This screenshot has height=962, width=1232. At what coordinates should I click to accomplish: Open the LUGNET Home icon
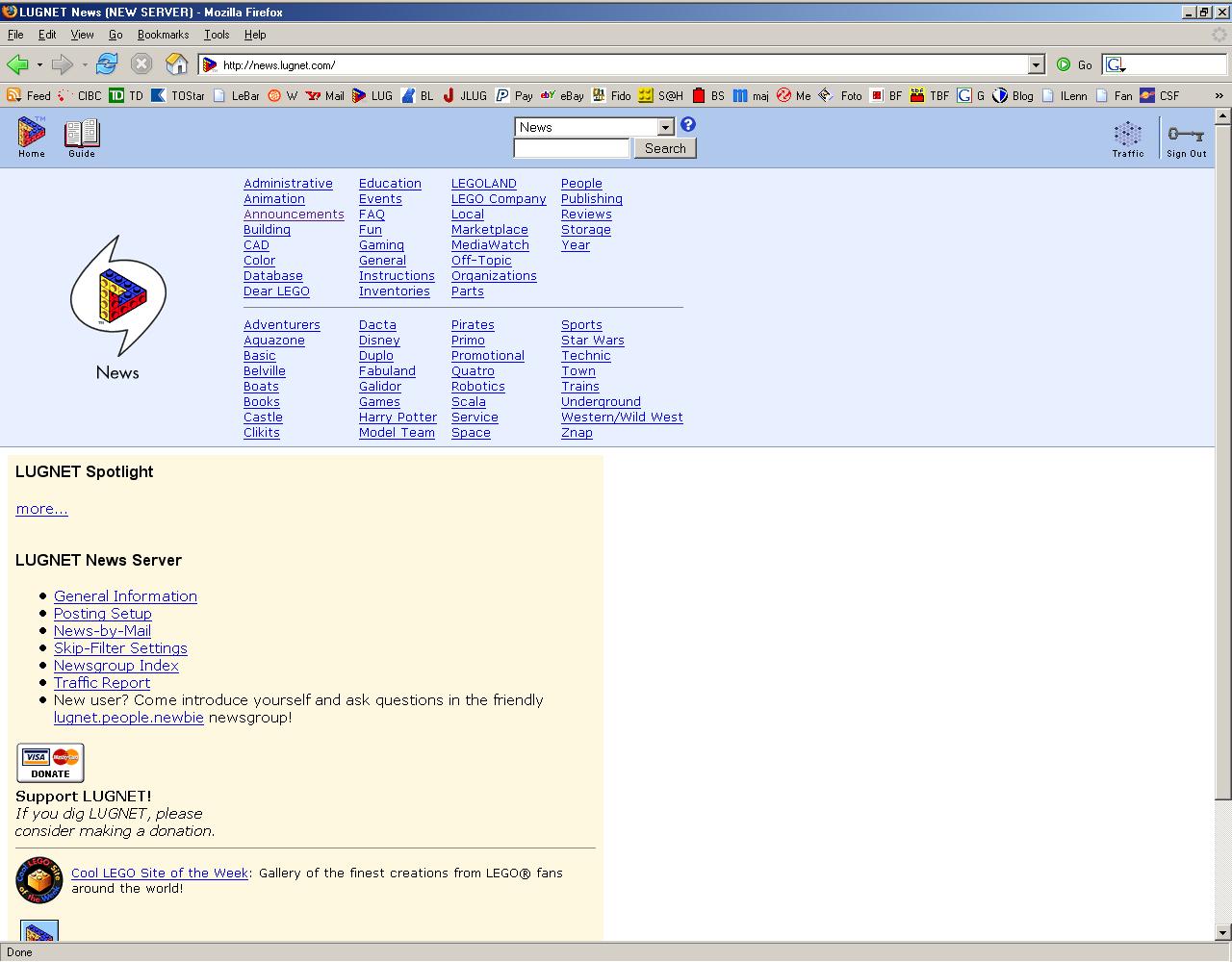[x=32, y=138]
